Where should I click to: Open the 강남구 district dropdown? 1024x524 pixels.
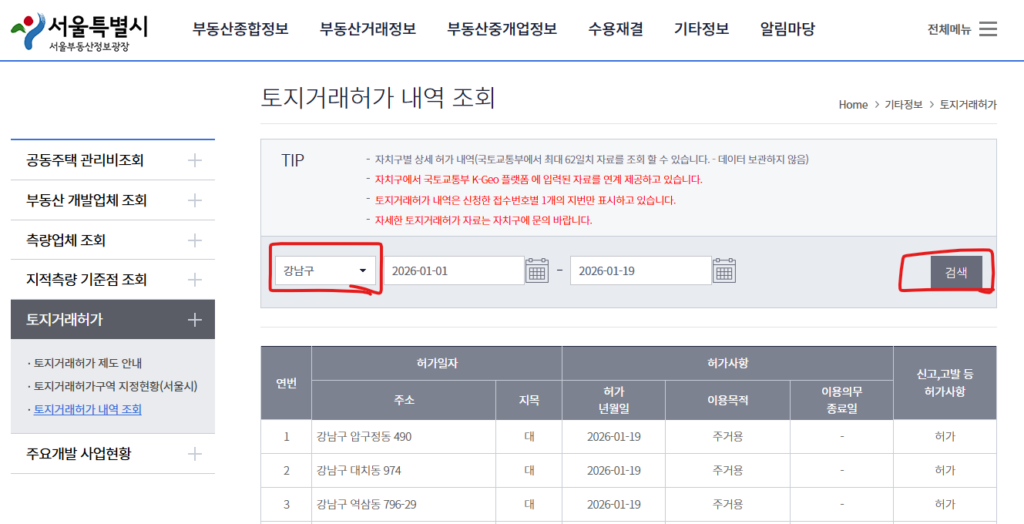point(324,270)
